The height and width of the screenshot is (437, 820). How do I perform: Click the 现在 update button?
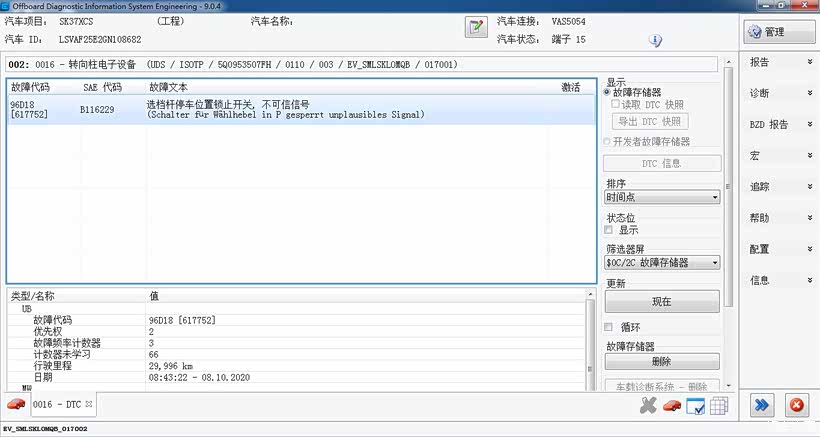662,302
